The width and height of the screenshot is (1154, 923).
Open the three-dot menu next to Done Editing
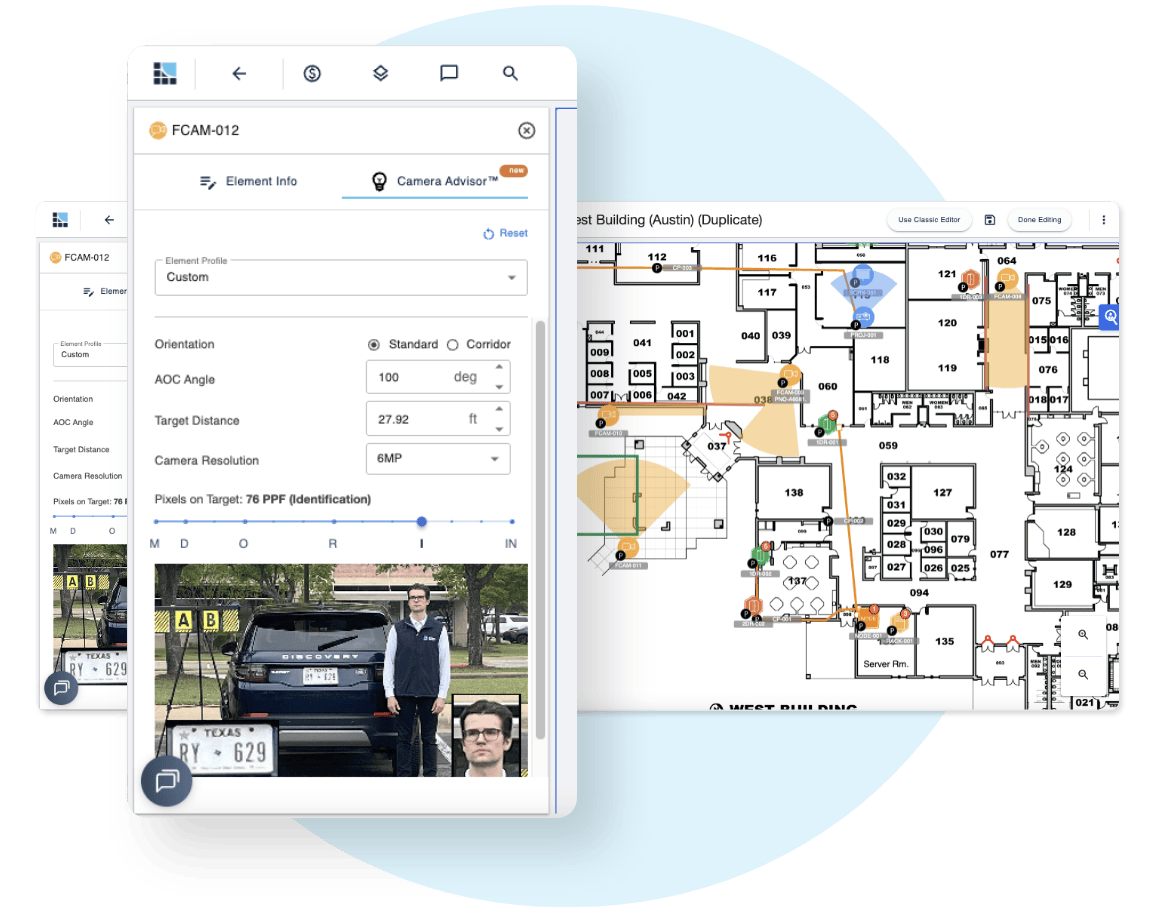coord(1103,219)
